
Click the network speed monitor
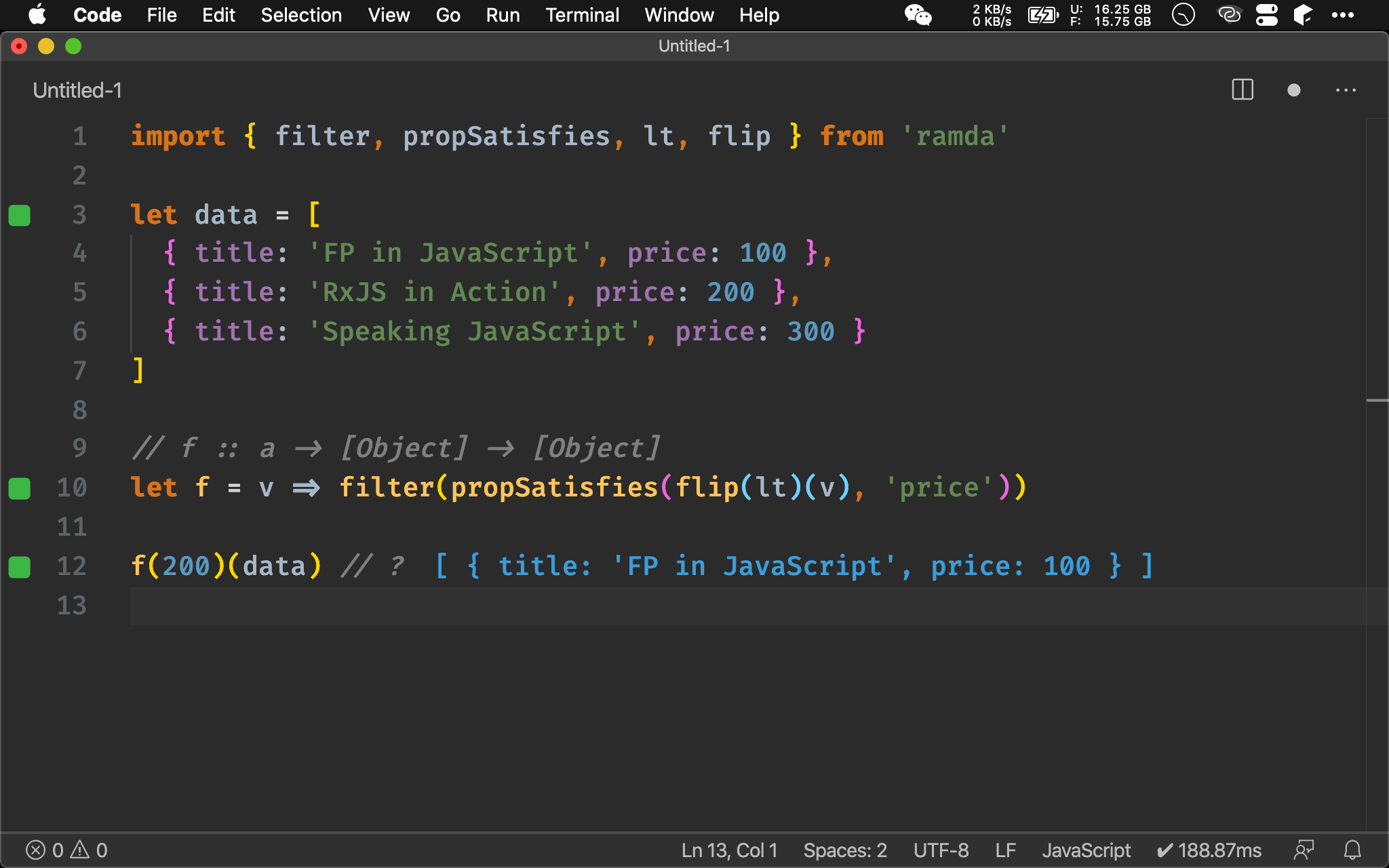992,15
